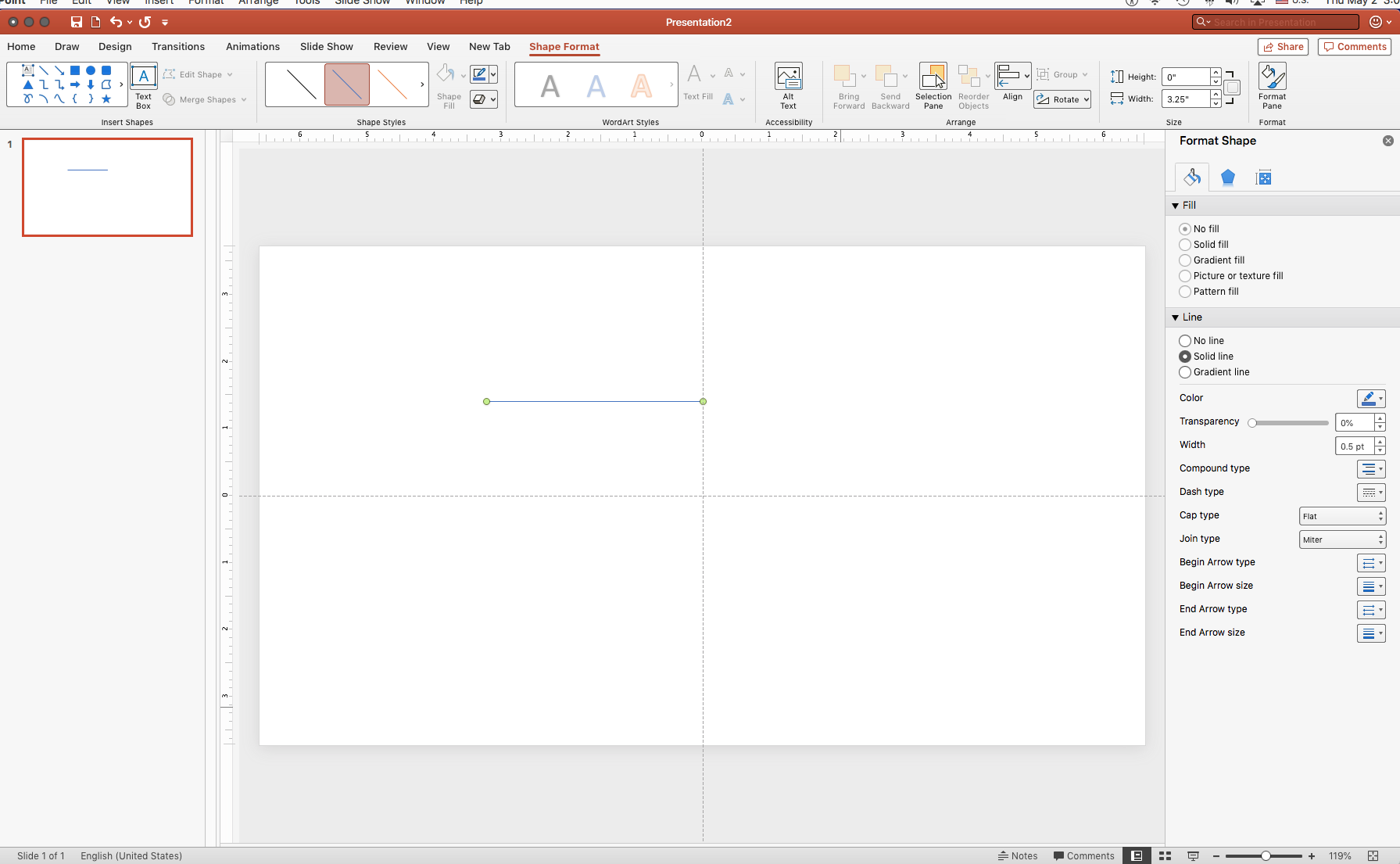Apply the black line shape style
This screenshot has width=1400, height=864.
click(301, 84)
